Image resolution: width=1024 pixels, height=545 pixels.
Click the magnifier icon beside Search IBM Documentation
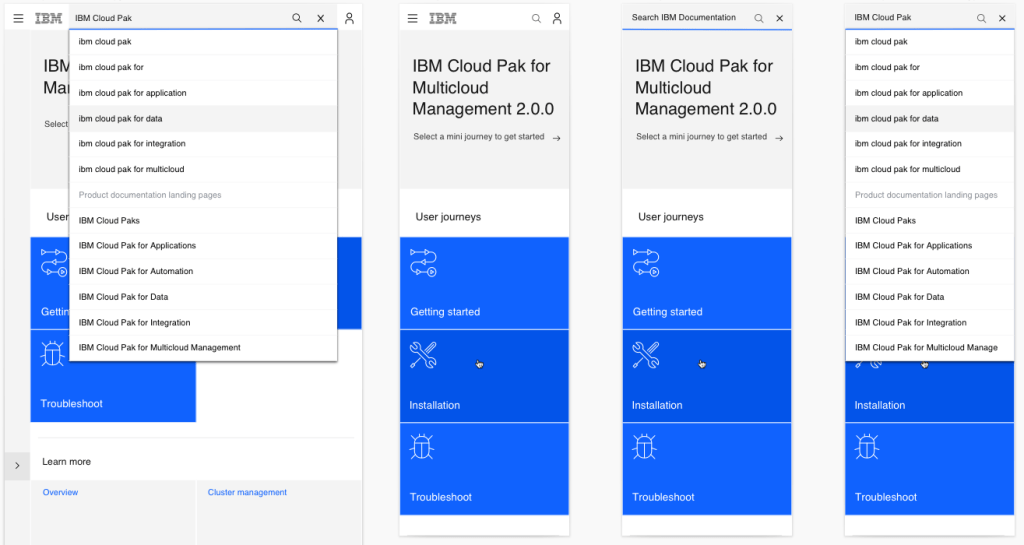point(758,18)
